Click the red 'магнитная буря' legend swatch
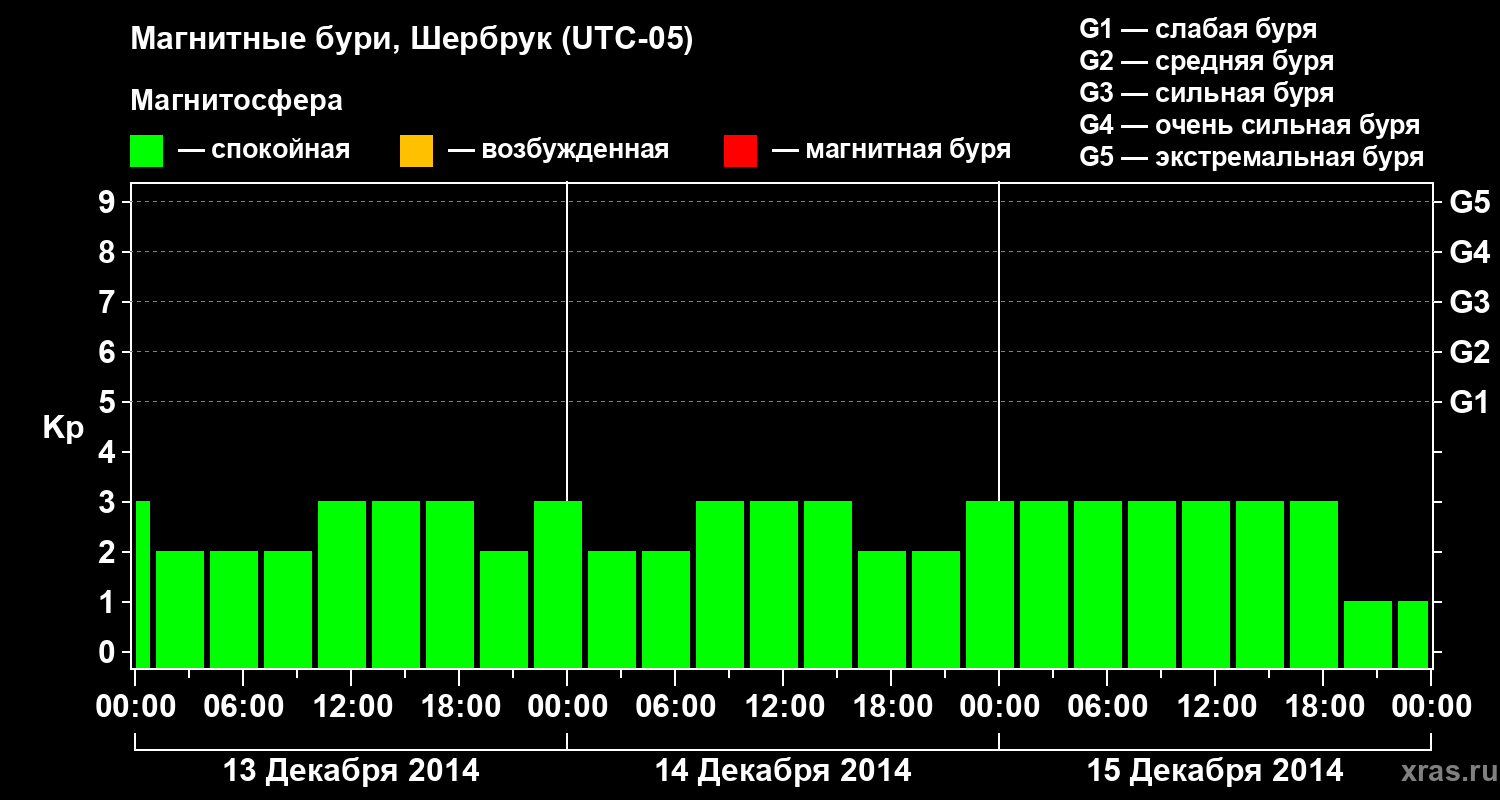1500x800 pixels. pyautogui.click(x=740, y=151)
